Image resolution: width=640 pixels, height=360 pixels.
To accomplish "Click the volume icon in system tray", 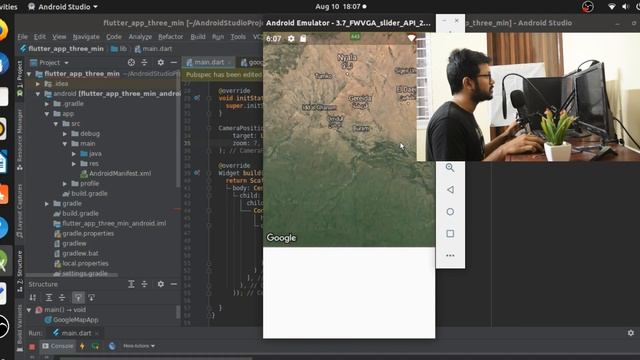I will coord(625,7).
